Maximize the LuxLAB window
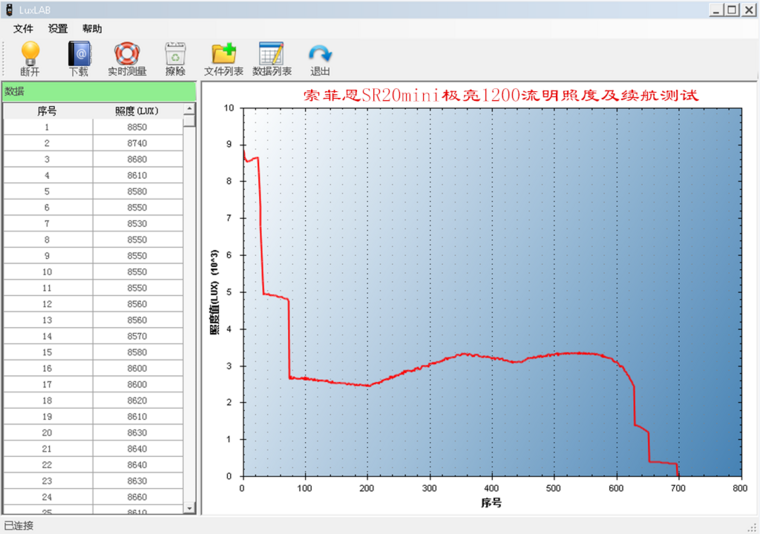The image size is (760, 534). [732, 10]
